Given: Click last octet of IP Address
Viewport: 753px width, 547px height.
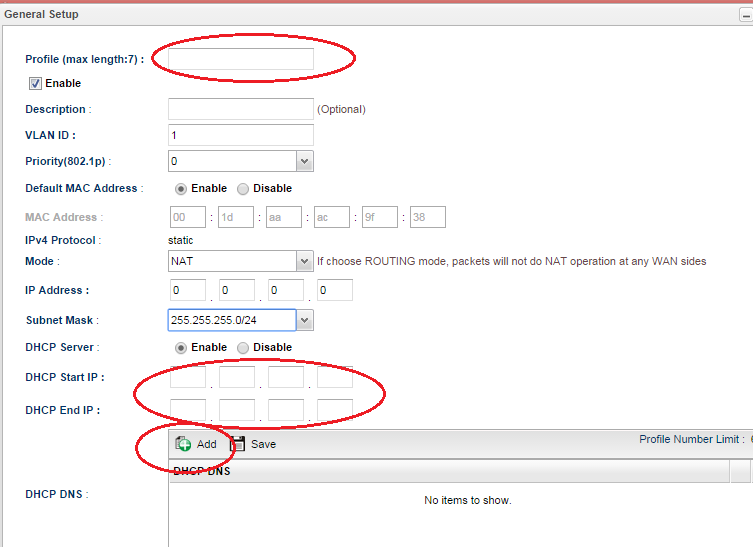Looking at the screenshot, I should (335, 291).
